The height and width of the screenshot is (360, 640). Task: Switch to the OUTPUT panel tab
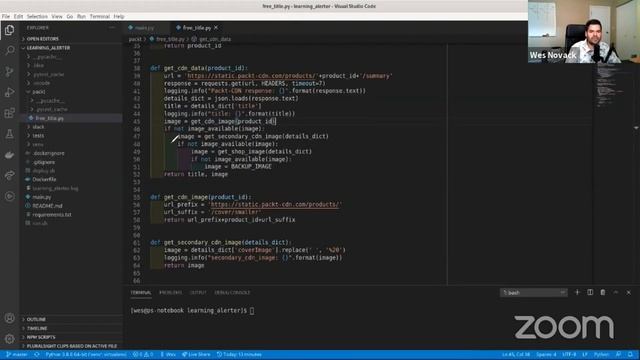[198, 293]
